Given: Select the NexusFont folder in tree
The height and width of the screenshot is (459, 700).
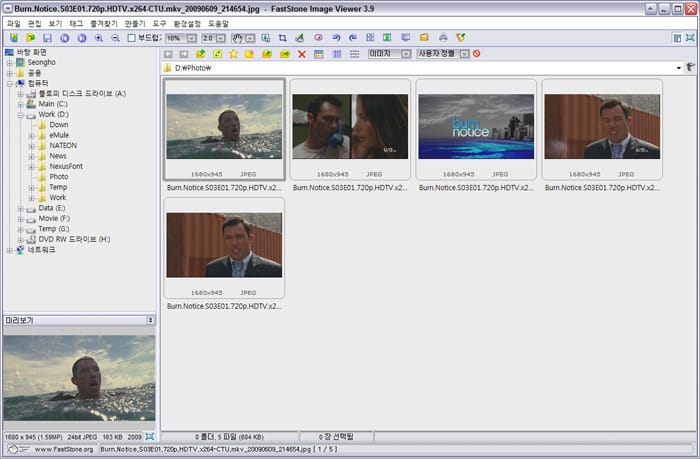Looking at the screenshot, I should [x=66, y=166].
